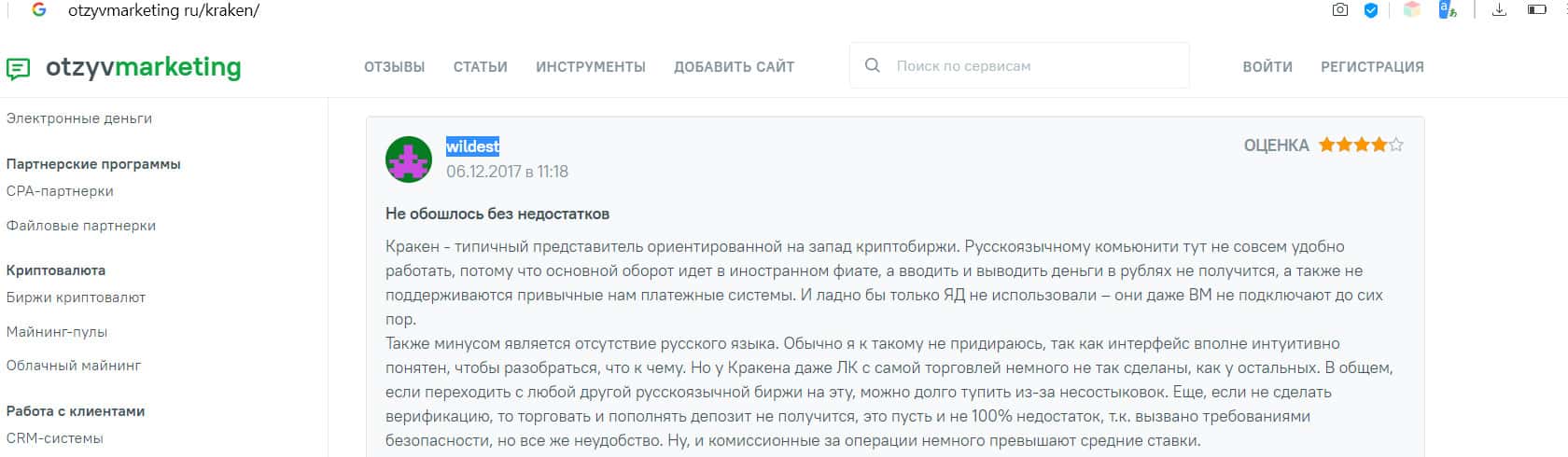Click the search magnifier icon

coord(873,66)
